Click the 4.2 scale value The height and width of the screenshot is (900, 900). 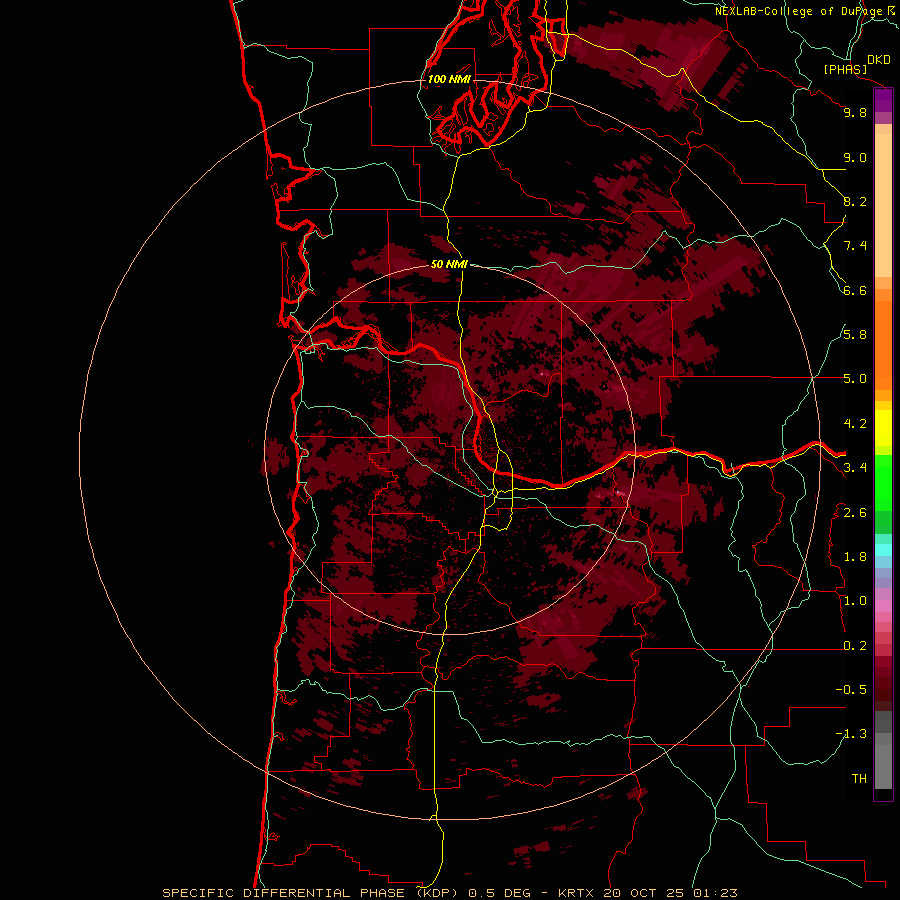coord(855,424)
